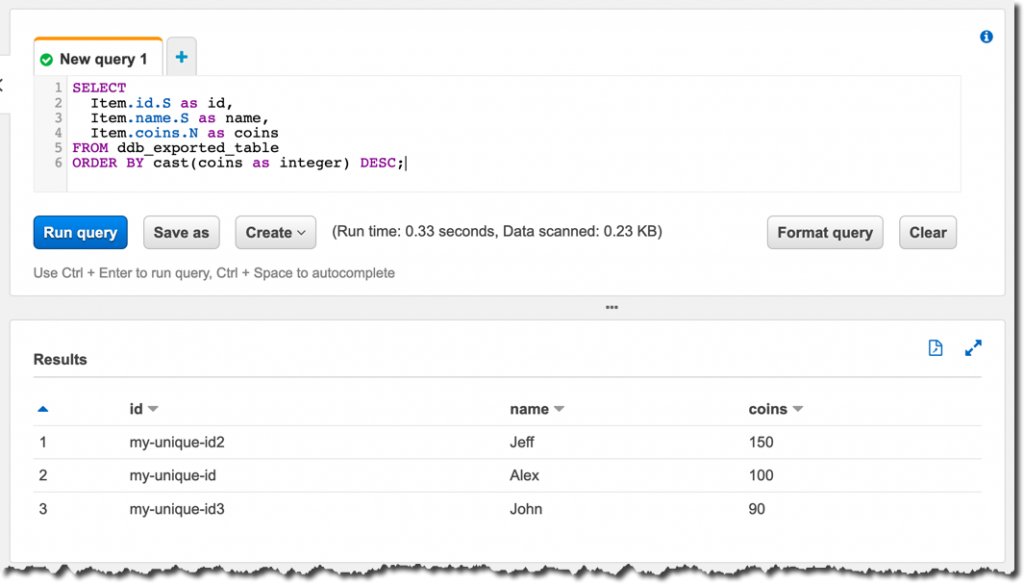Expand the Results panel to full screen
1024x585 pixels.
973,348
